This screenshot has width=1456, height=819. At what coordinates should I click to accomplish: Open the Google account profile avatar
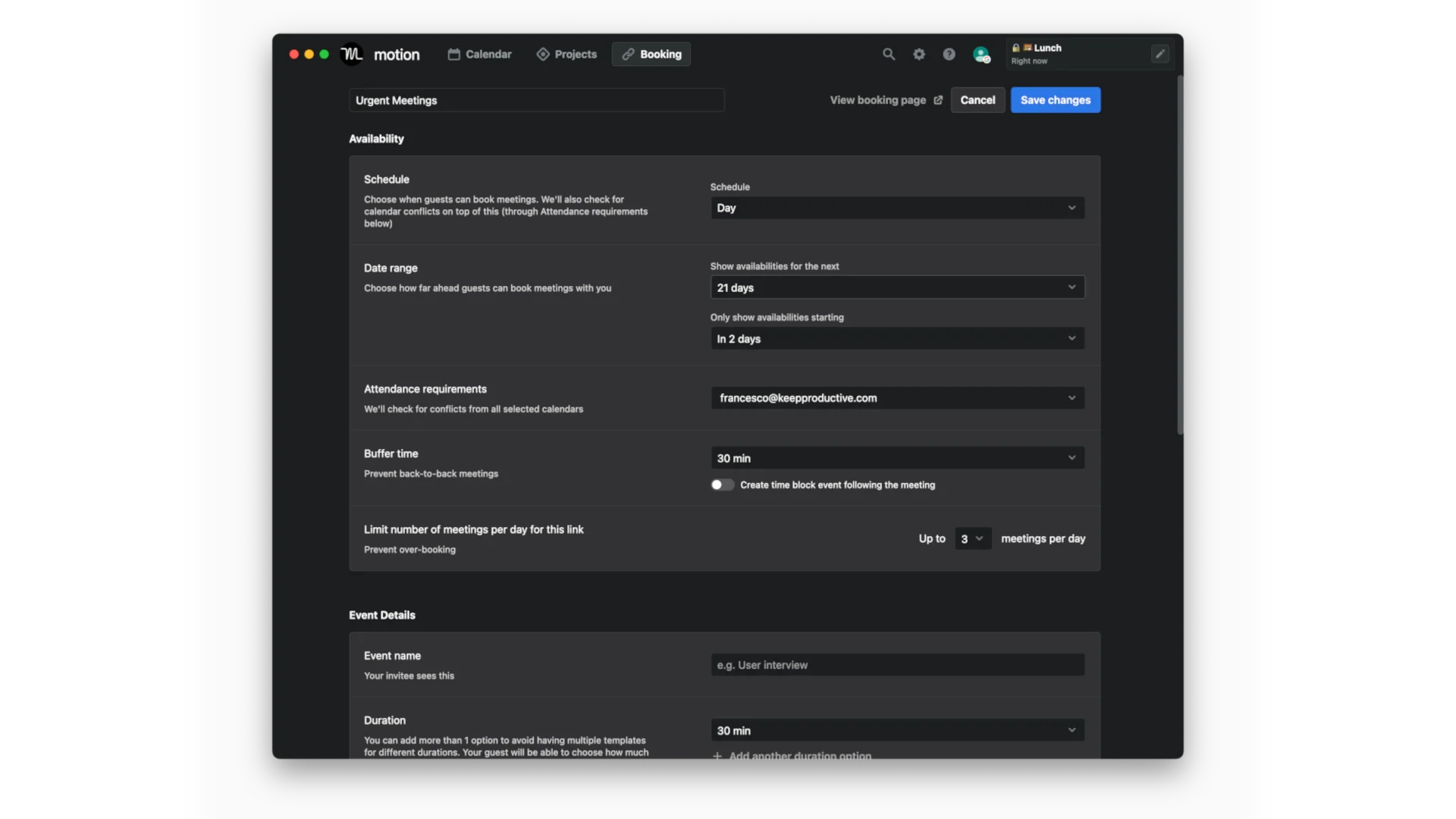click(981, 54)
